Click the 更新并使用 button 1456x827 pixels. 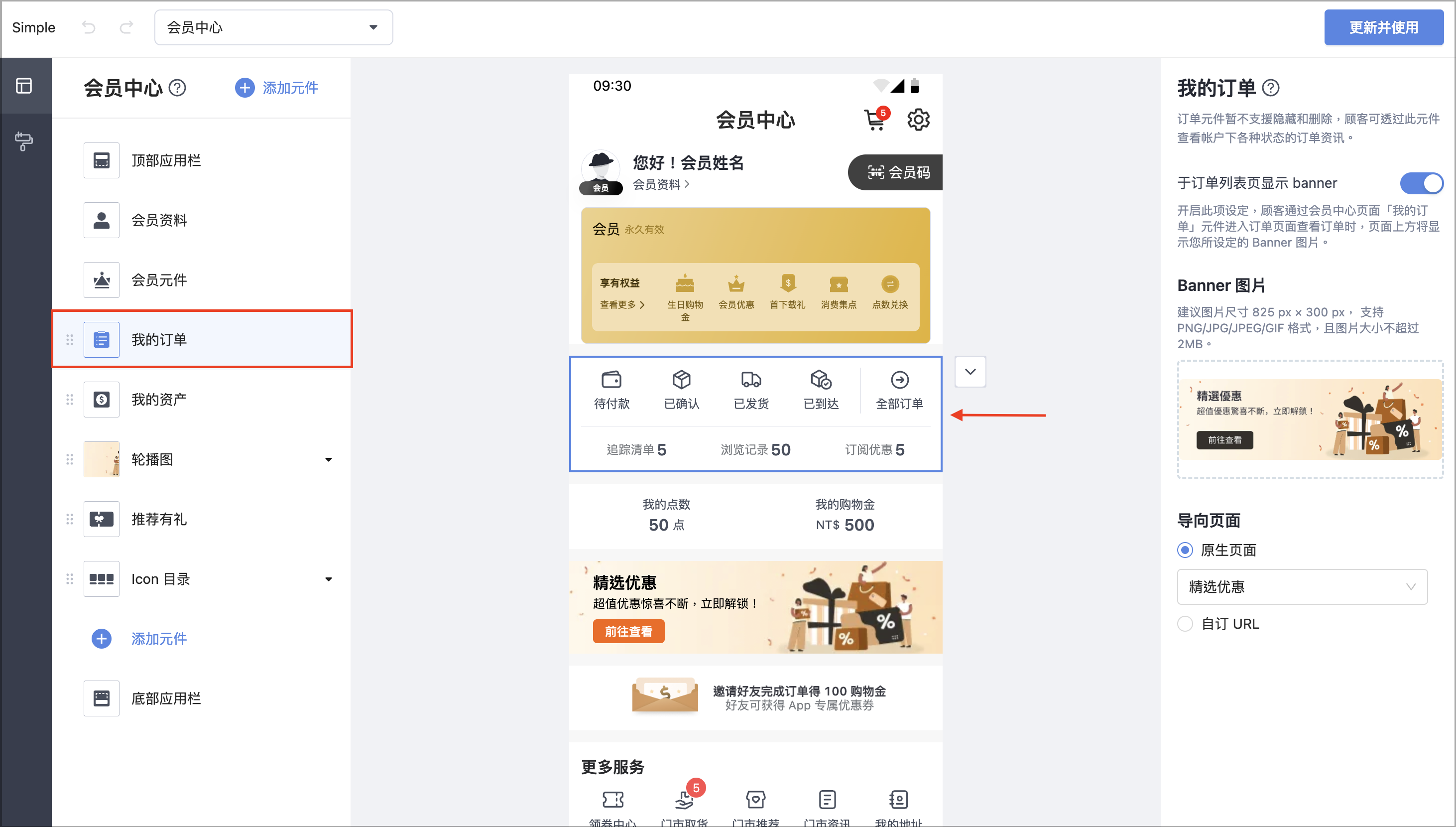(x=1383, y=27)
